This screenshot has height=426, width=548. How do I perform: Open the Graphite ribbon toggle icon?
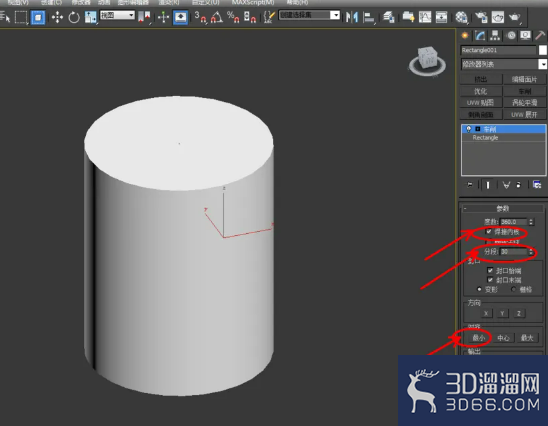pyautogui.click(x=408, y=17)
